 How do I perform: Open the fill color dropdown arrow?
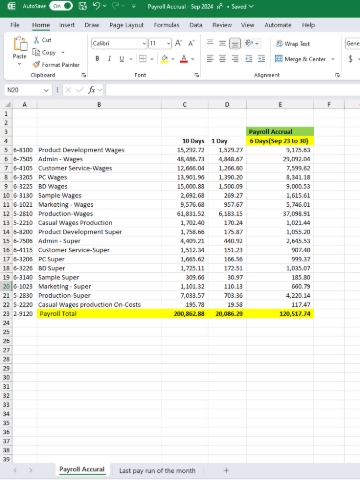tap(173, 59)
